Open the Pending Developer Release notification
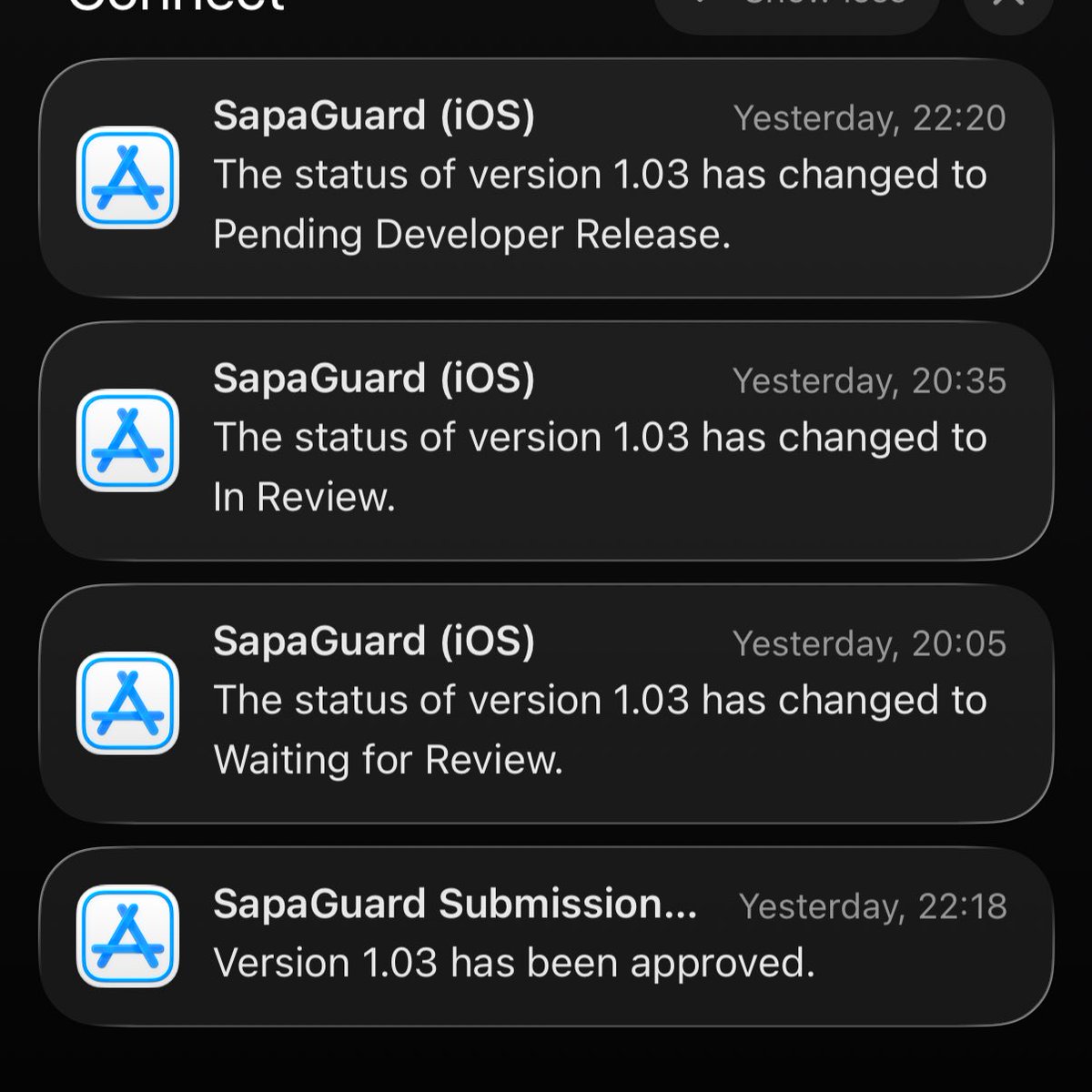The width and height of the screenshot is (1092, 1092). coord(546,178)
